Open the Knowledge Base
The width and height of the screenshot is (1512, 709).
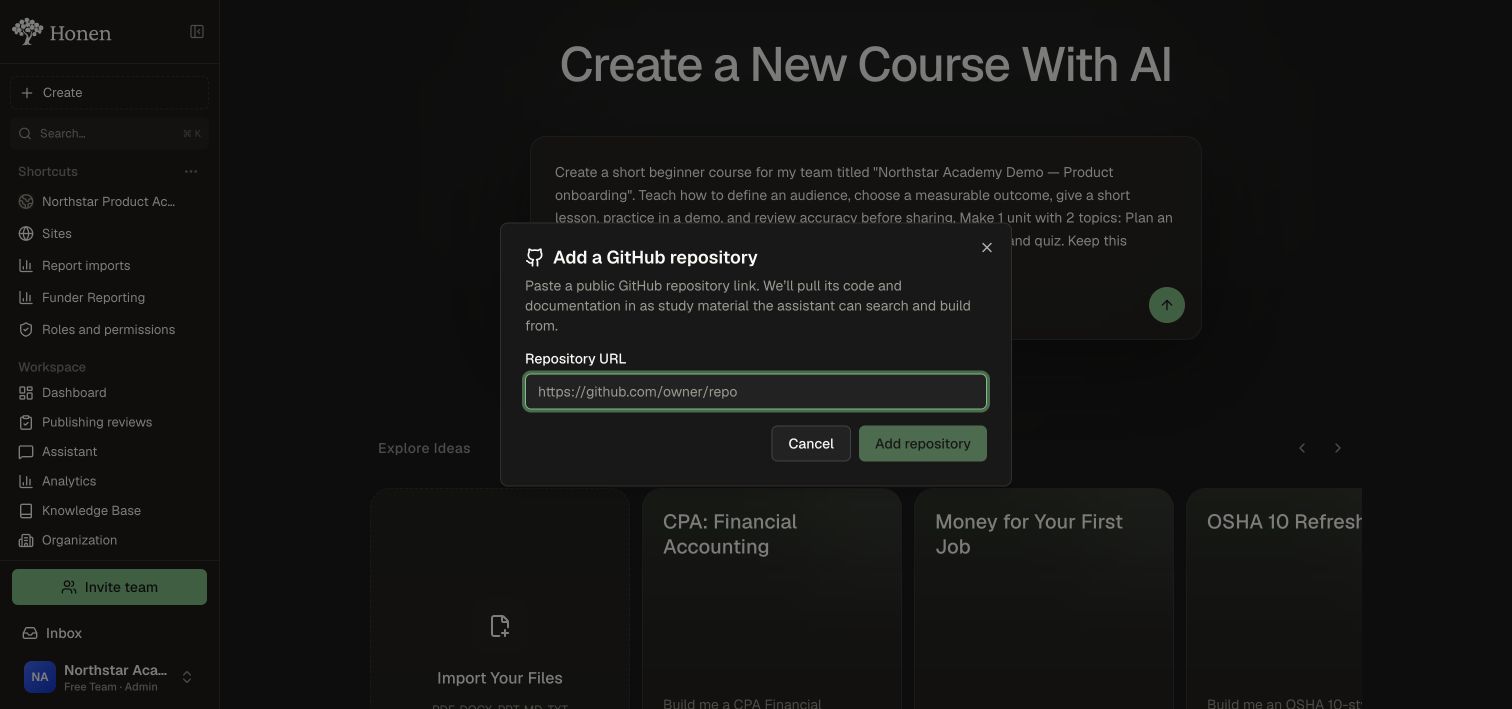110,510
